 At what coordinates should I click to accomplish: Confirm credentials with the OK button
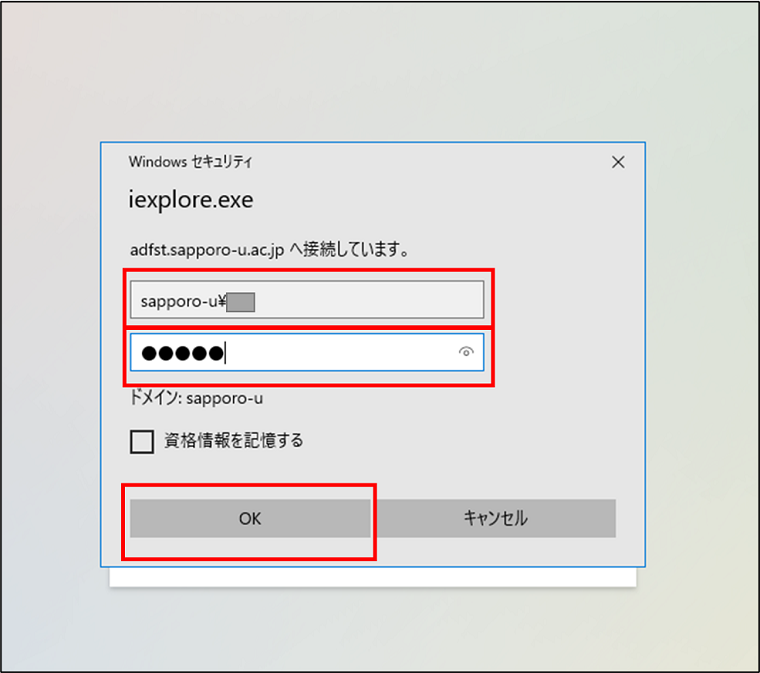tap(250, 518)
